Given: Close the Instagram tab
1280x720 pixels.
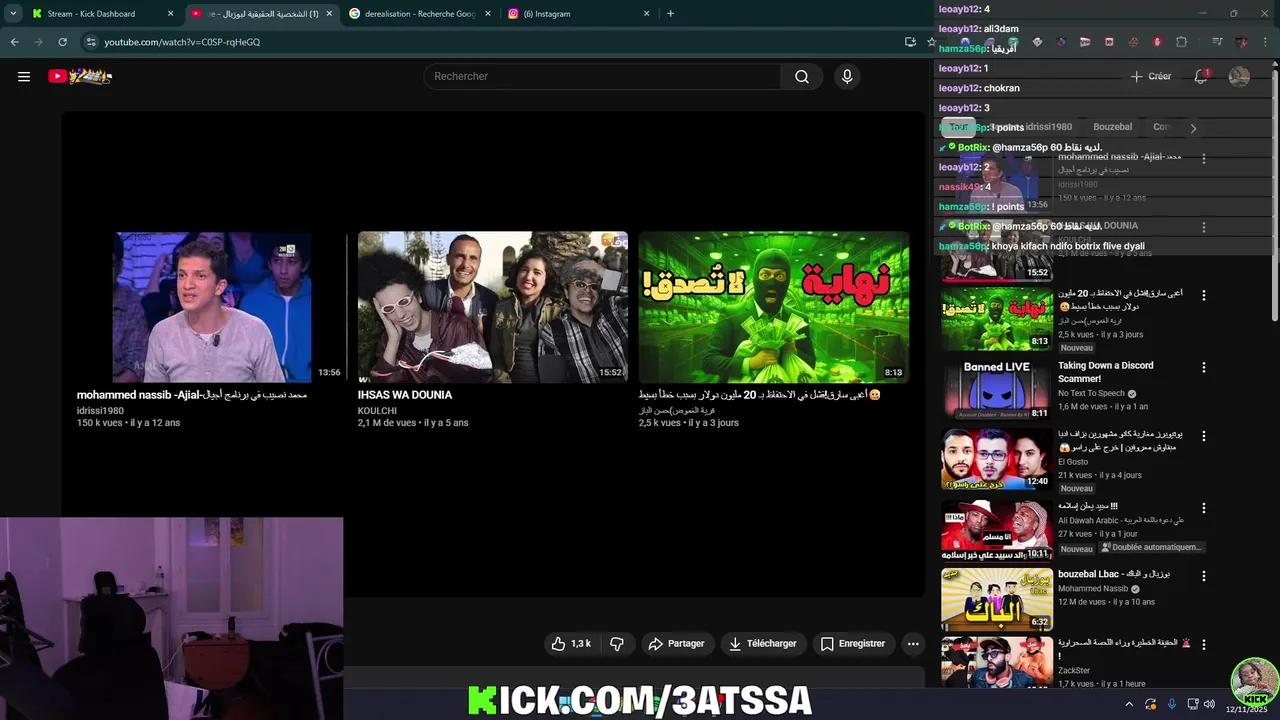Looking at the screenshot, I should coord(646,14).
